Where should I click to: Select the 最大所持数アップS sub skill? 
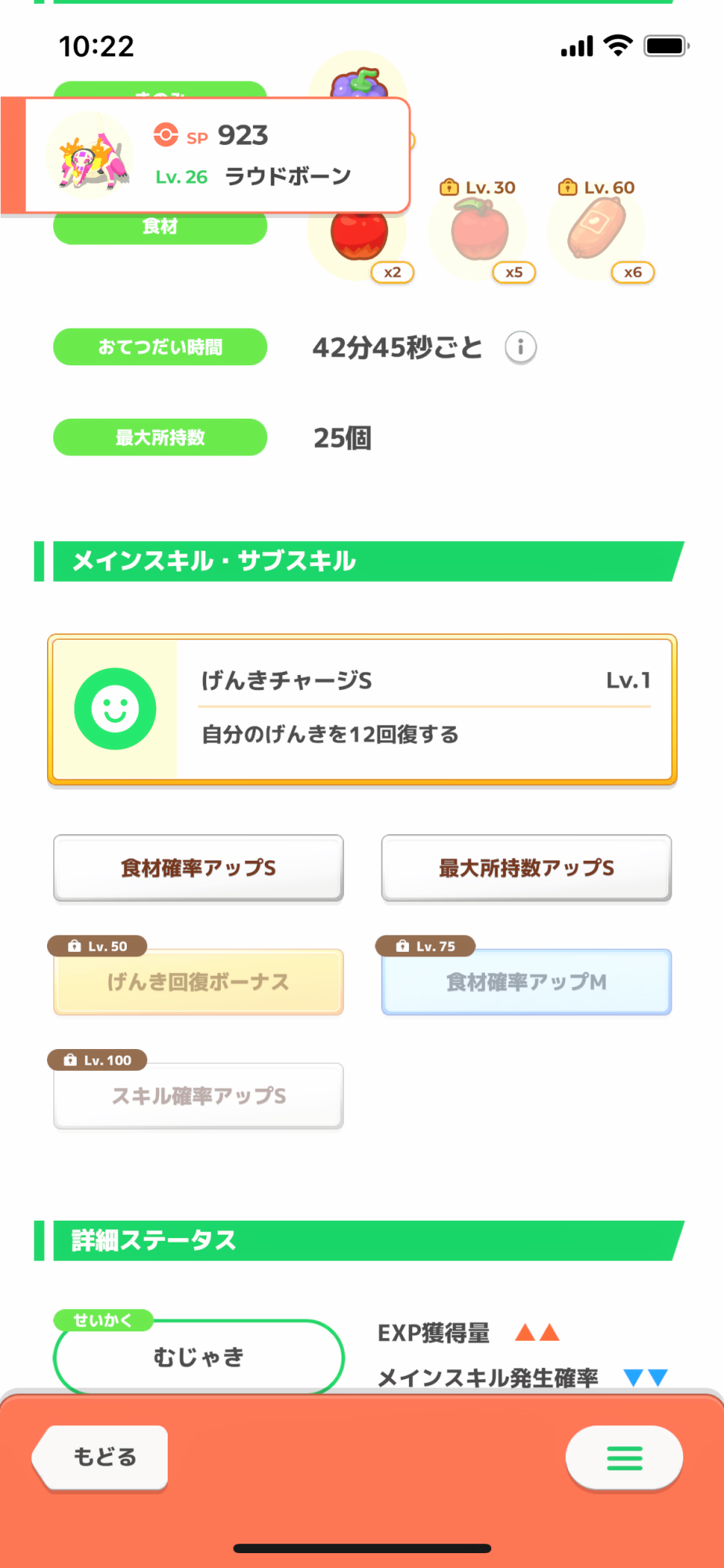click(x=526, y=868)
